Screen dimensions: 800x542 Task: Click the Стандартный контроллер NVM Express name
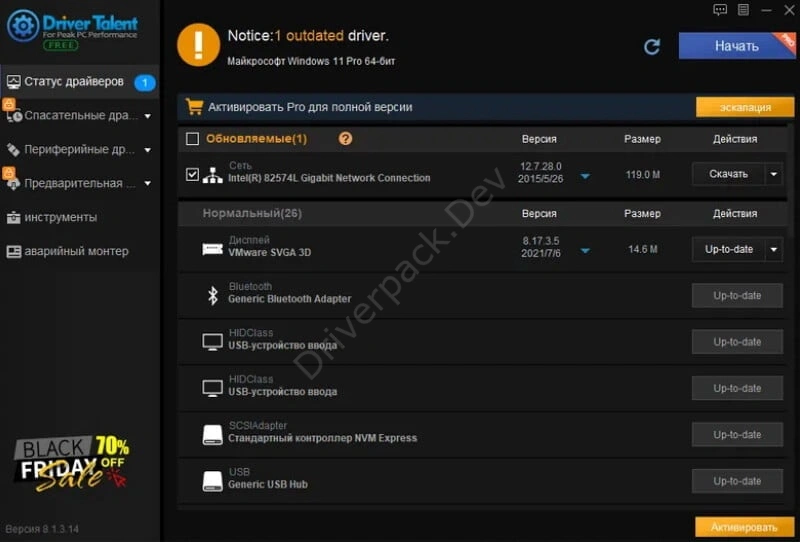coord(322,438)
